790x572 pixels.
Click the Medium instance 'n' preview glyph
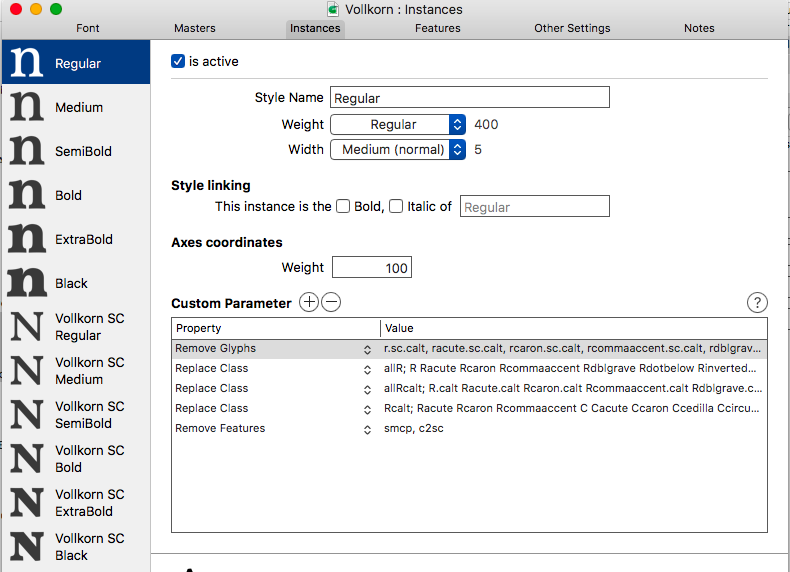point(26,106)
